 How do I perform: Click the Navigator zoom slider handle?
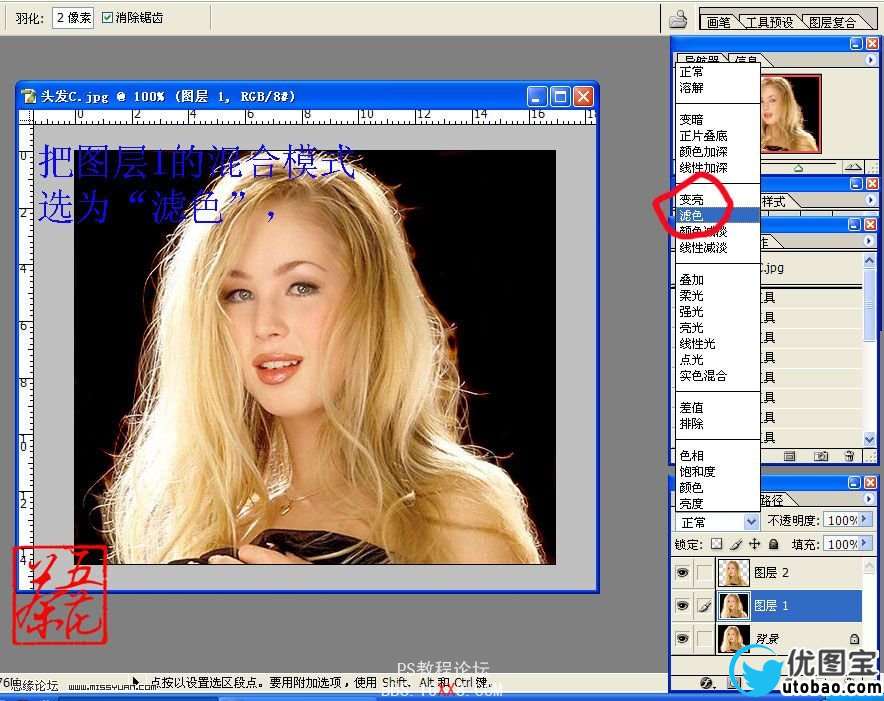798,168
